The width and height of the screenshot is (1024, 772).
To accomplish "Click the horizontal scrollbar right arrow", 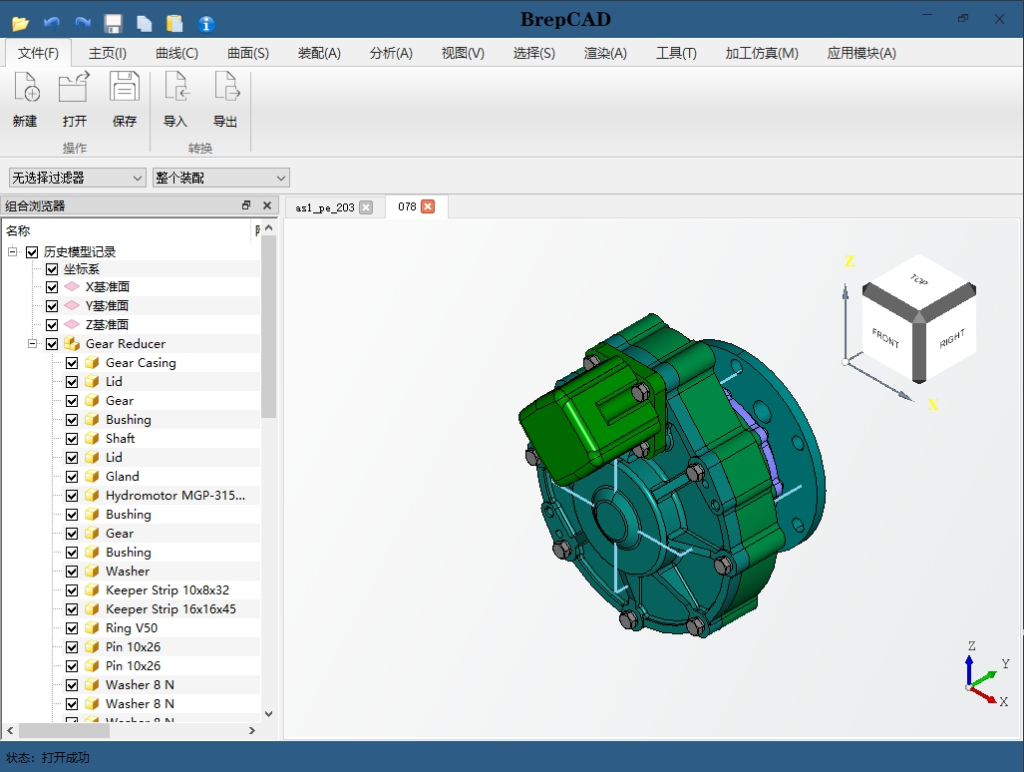I will click(252, 730).
